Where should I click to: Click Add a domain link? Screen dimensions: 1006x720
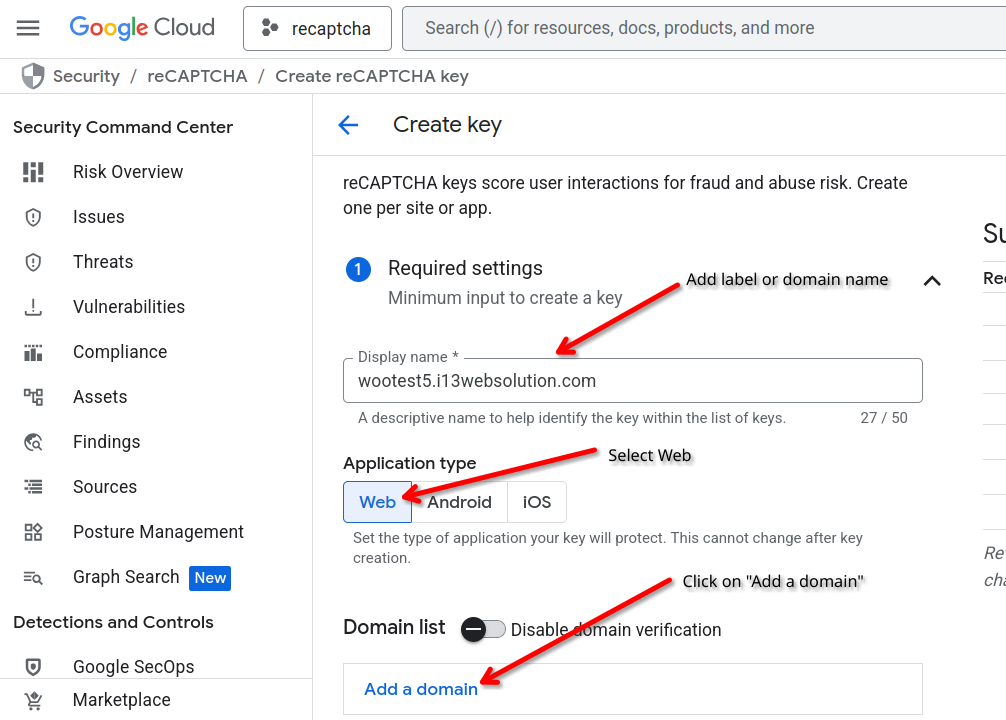[x=421, y=689]
